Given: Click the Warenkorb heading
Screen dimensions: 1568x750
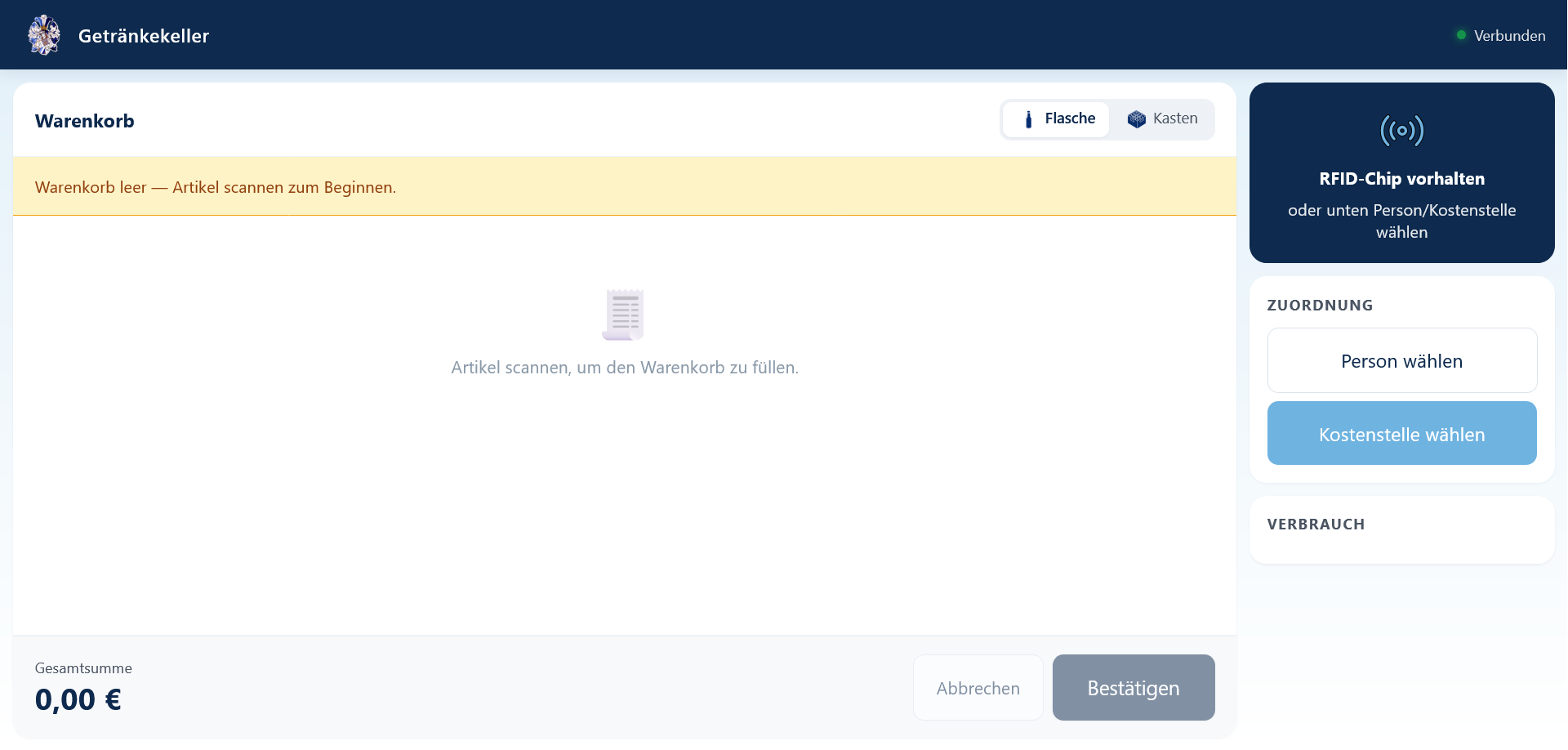Looking at the screenshot, I should (85, 121).
